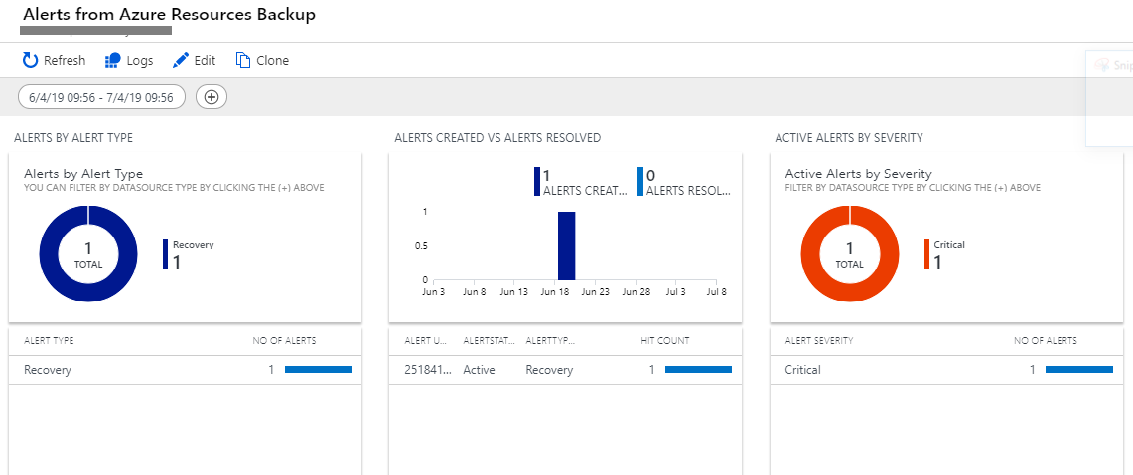The width and height of the screenshot is (1133, 475).
Task: Click ALERTS BY ALERT TYPE section heading
Action: tap(74, 137)
